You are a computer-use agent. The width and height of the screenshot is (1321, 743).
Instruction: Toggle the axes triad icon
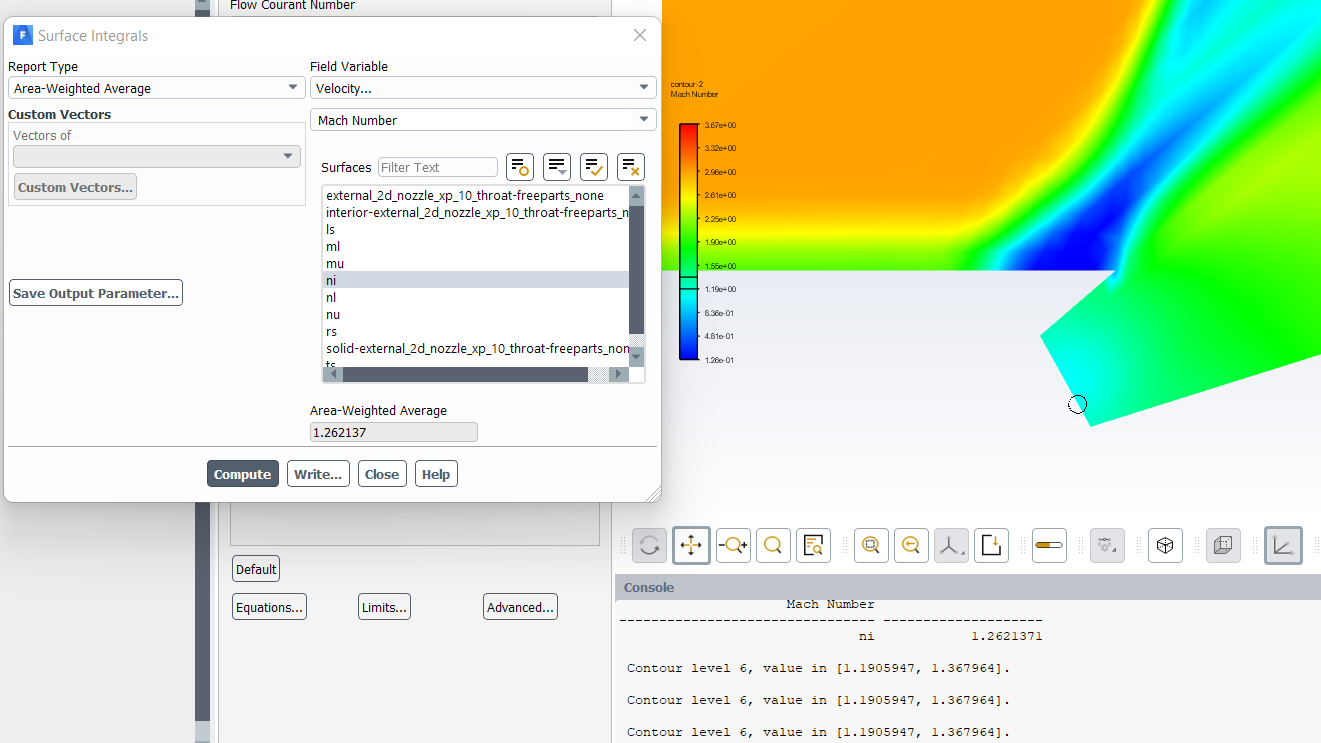(1283, 545)
